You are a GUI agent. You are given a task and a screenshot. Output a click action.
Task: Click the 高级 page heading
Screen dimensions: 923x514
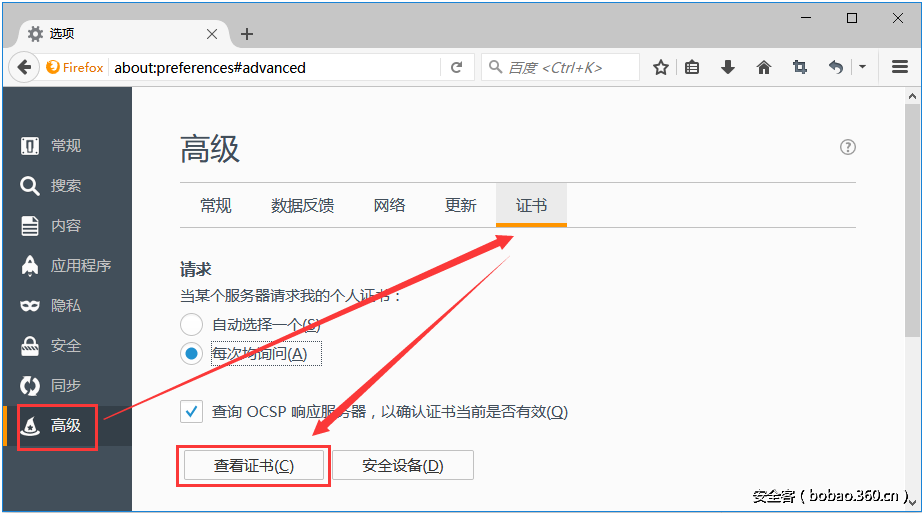(210, 148)
